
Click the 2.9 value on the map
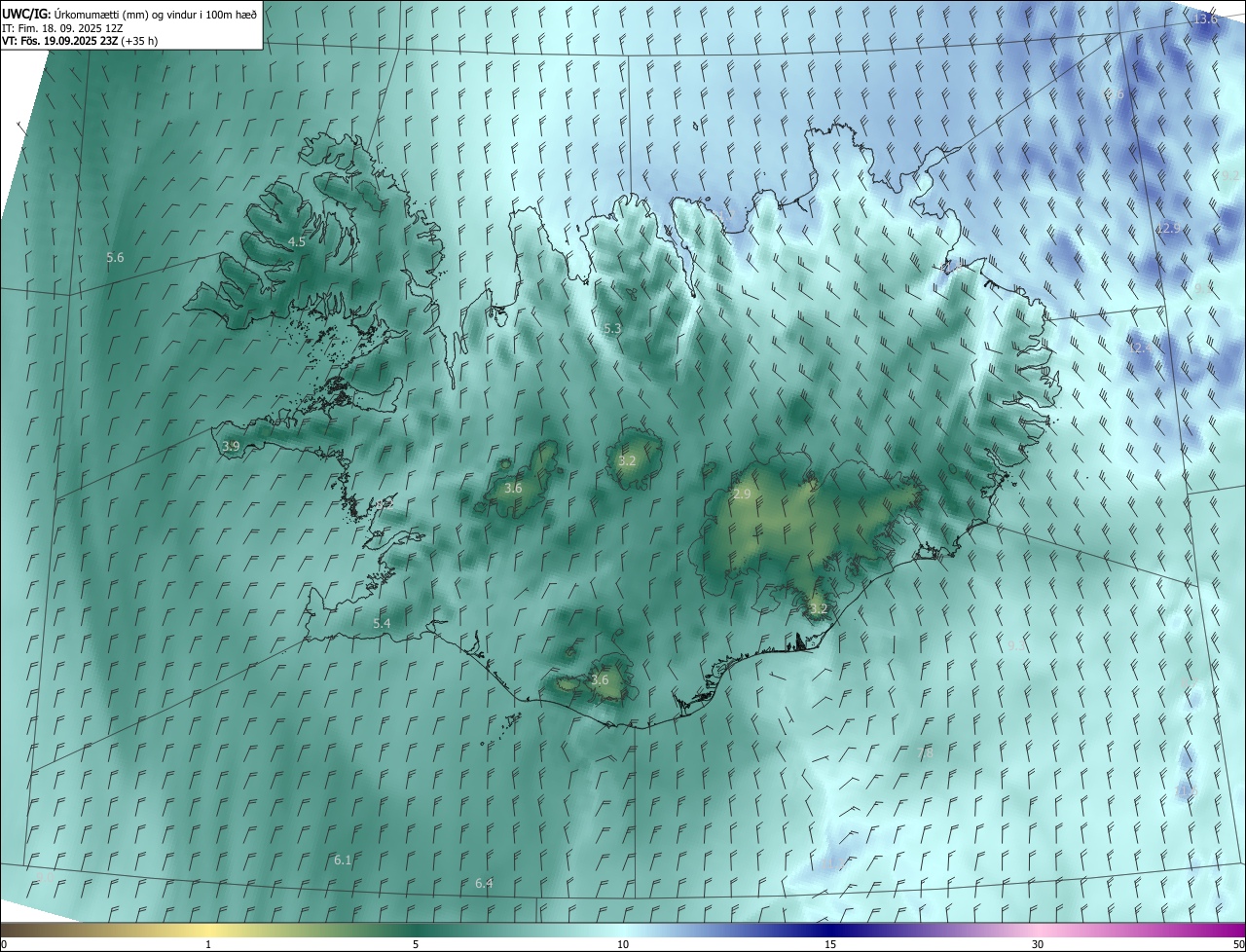point(742,494)
